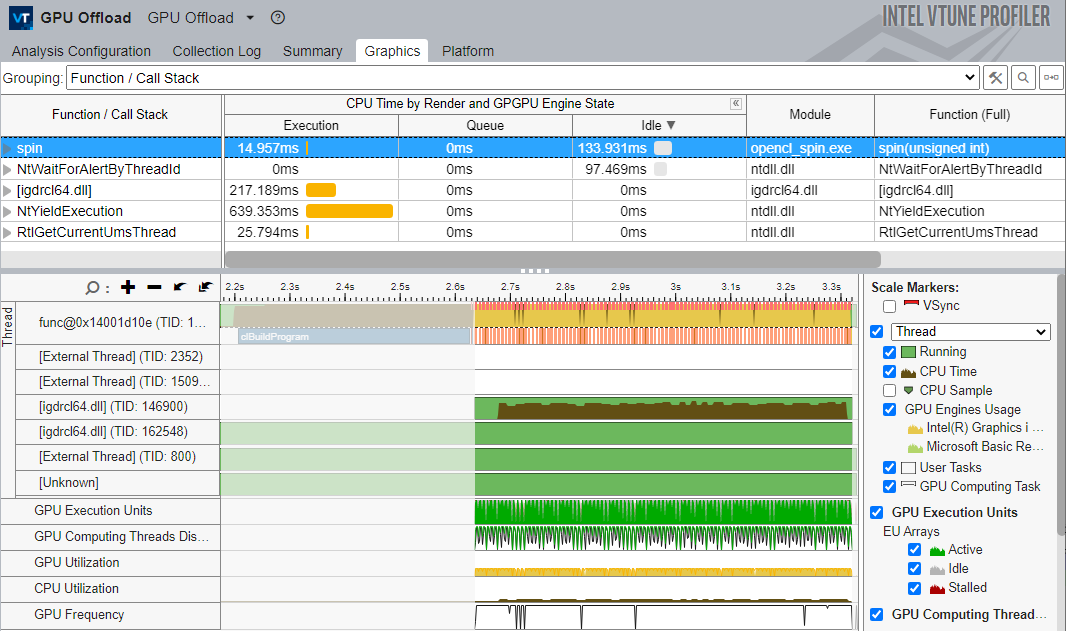Image resolution: width=1066 pixels, height=631 pixels.
Task: Open the help question mark icon
Action: click(x=278, y=18)
